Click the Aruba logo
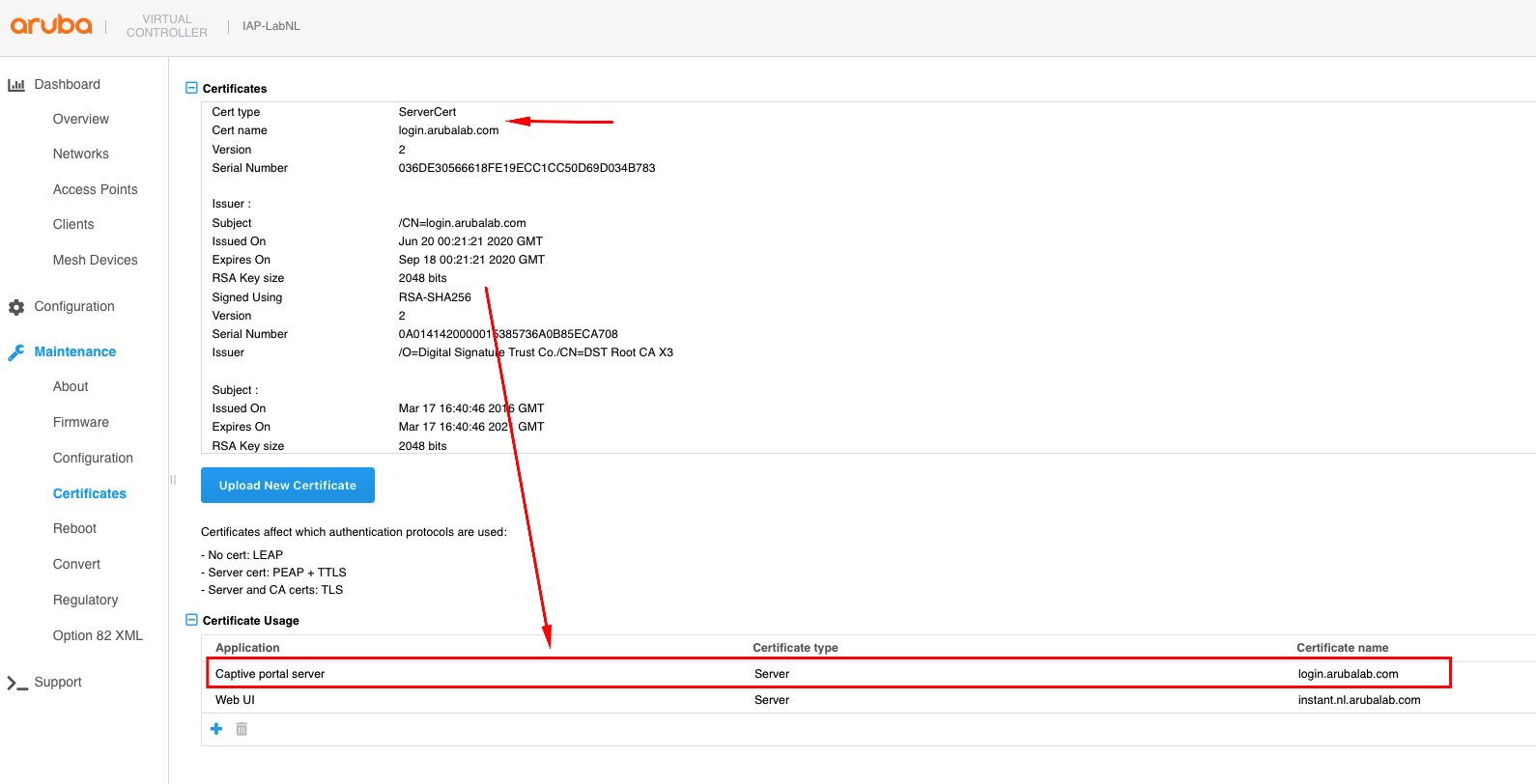This screenshot has height=784, width=1536. coord(51,25)
